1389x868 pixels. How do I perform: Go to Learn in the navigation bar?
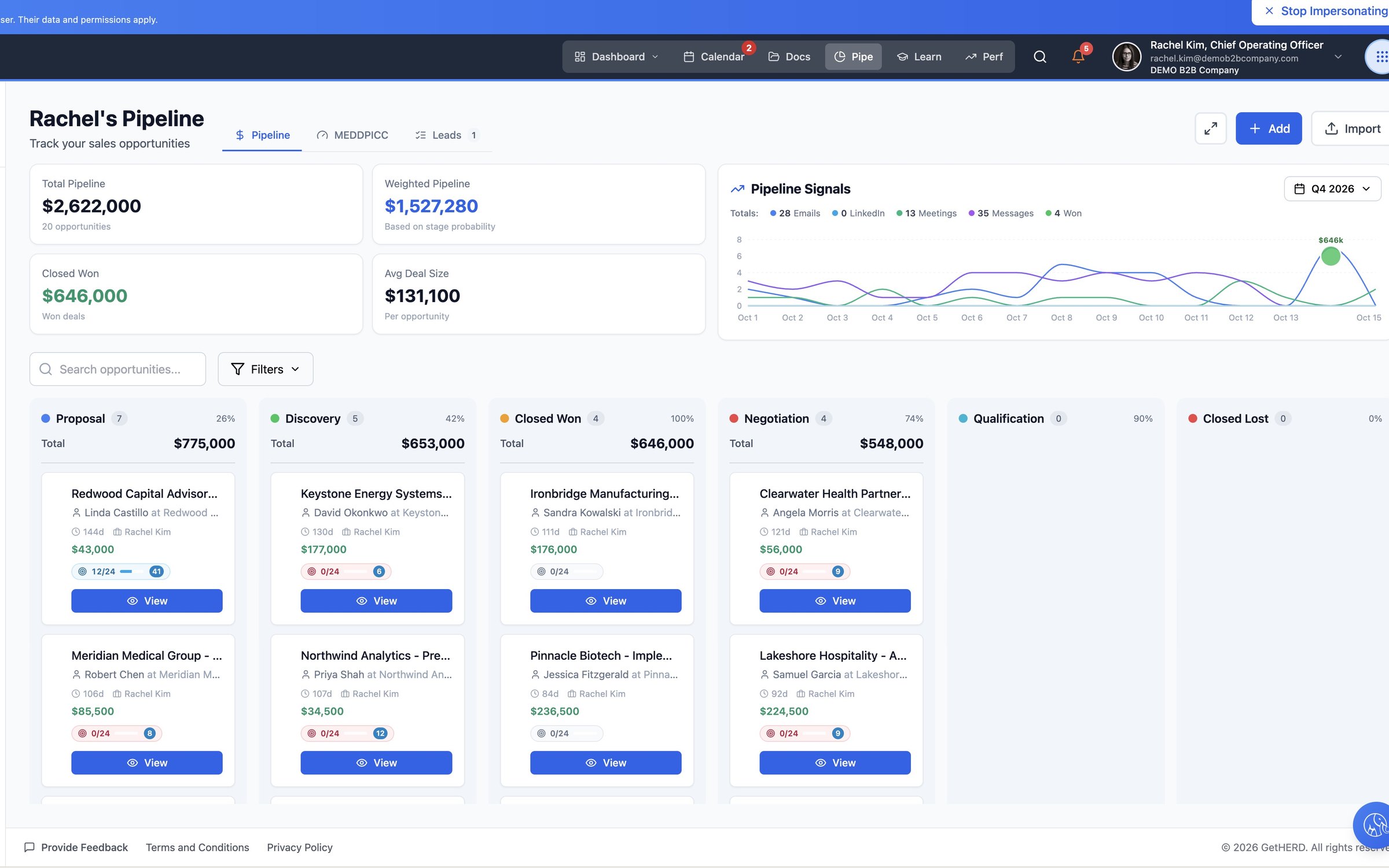(x=919, y=57)
